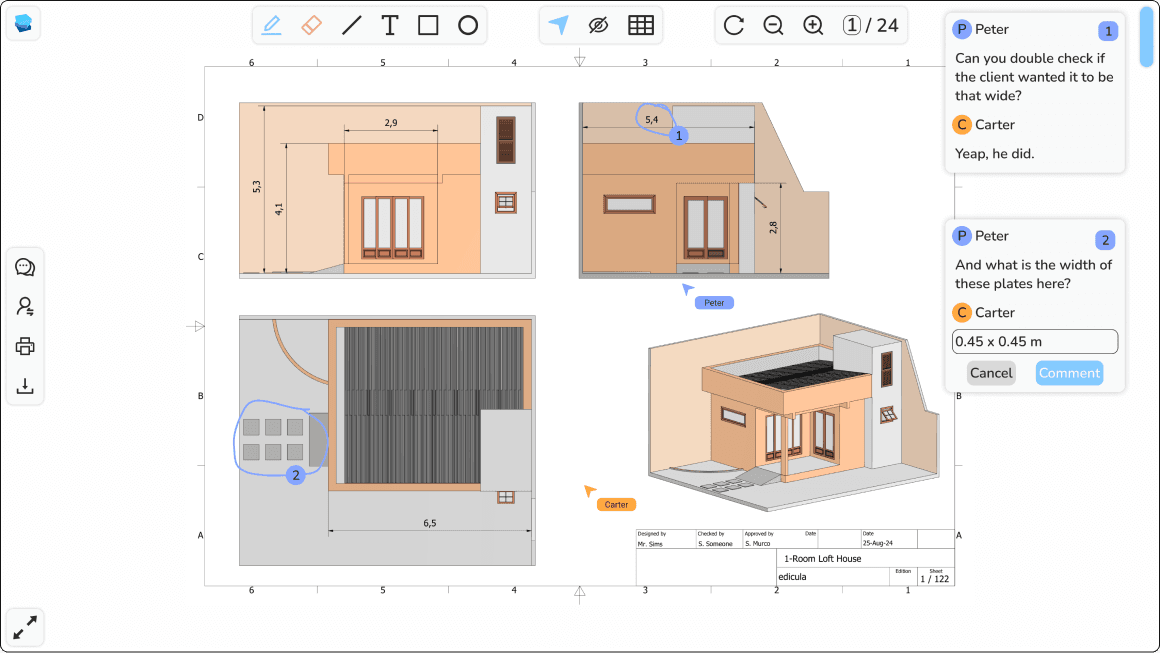
Task: Select the text tool
Action: coord(390,25)
